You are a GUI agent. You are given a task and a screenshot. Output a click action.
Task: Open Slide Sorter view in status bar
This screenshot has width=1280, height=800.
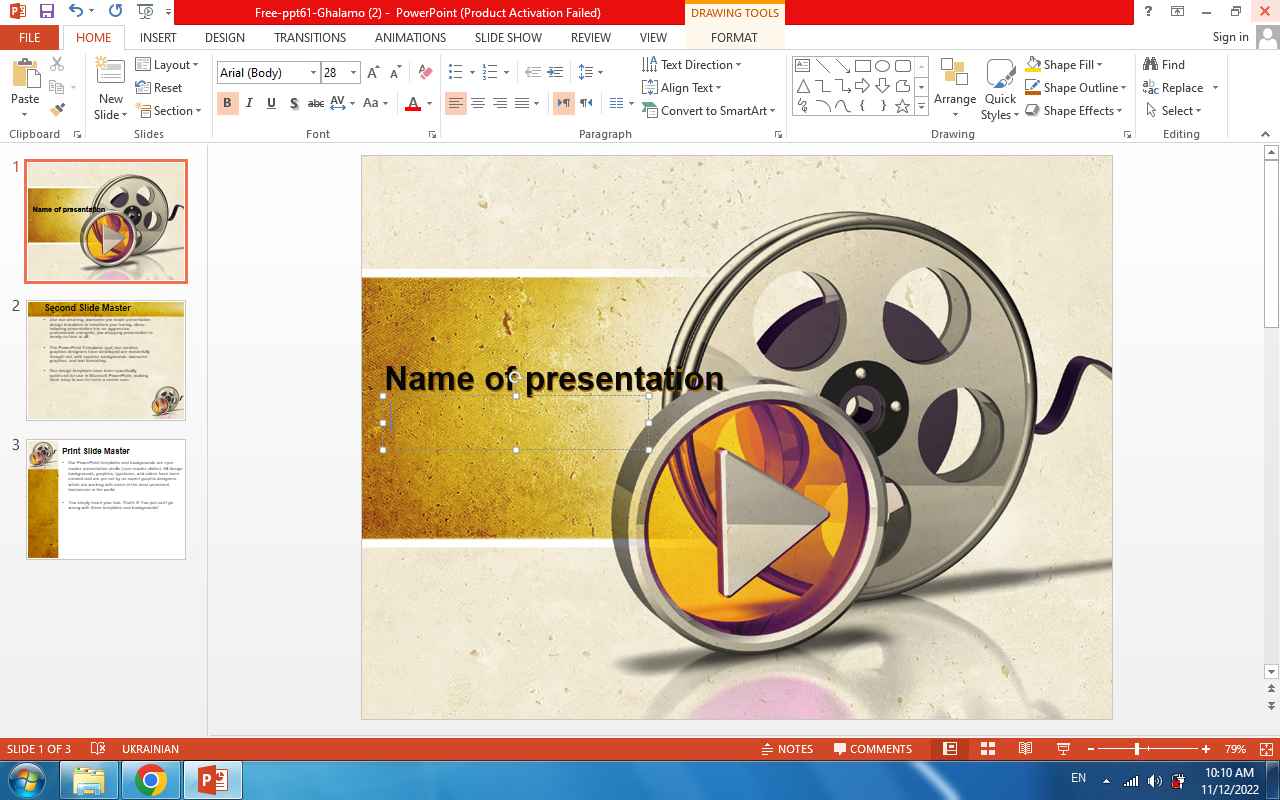click(x=987, y=749)
